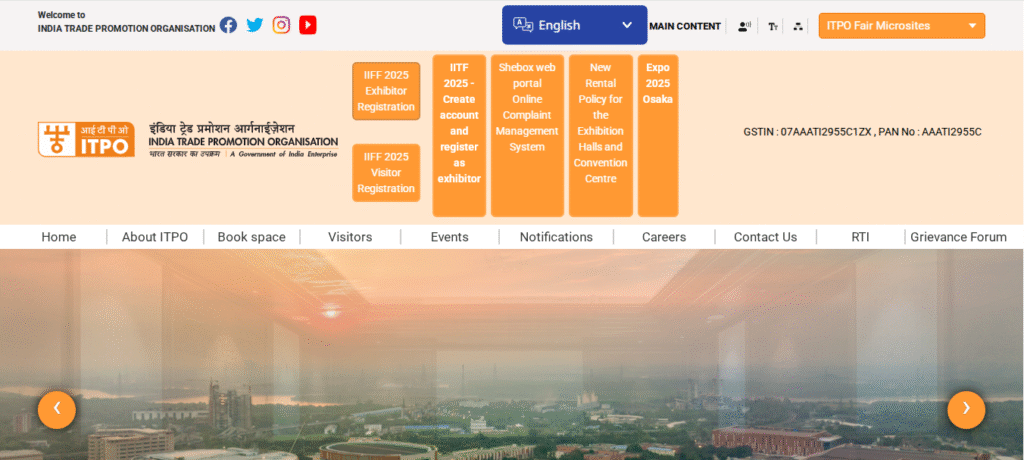Open Contact Us menu
1024x460 pixels.
pos(765,237)
